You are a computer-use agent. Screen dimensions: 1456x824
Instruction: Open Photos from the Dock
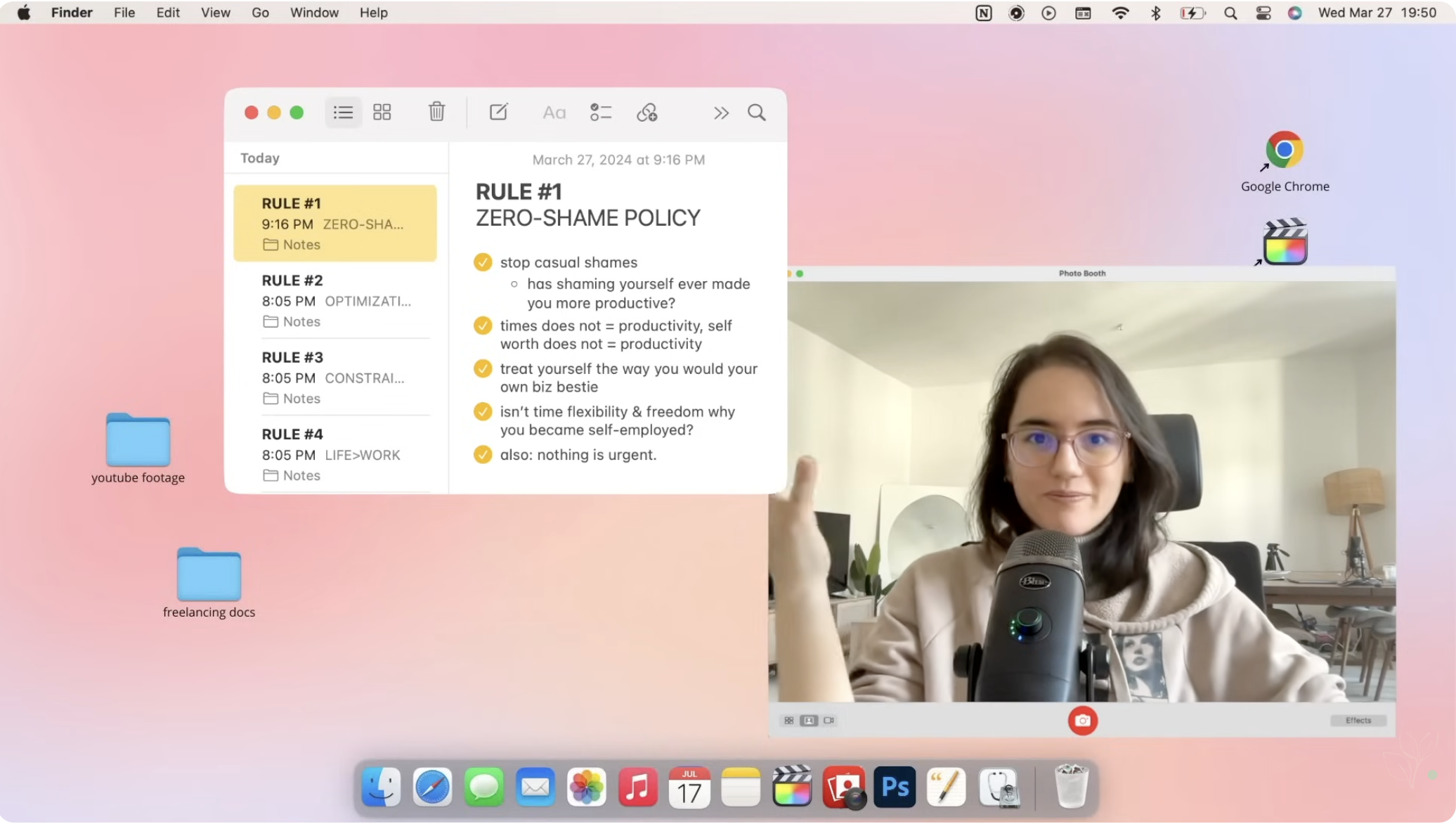coord(587,787)
